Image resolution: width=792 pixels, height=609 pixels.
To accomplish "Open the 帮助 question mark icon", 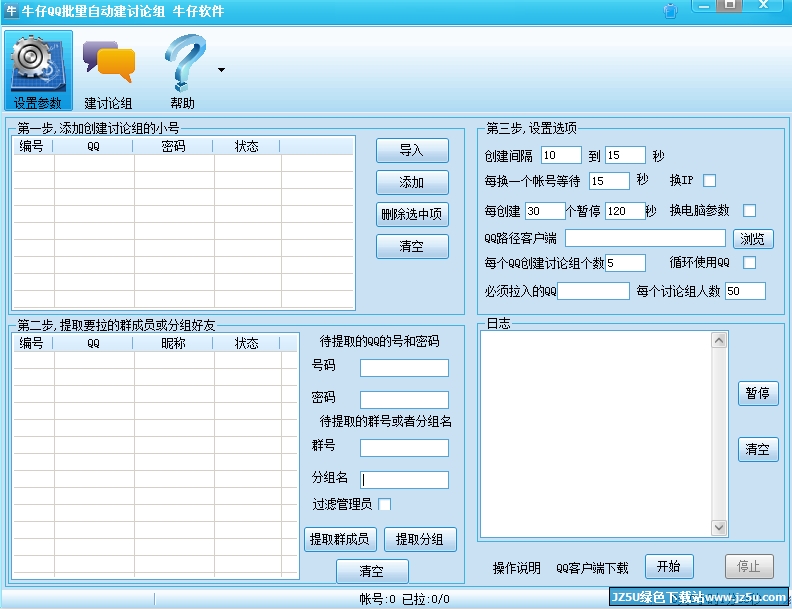I will pyautogui.click(x=183, y=70).
